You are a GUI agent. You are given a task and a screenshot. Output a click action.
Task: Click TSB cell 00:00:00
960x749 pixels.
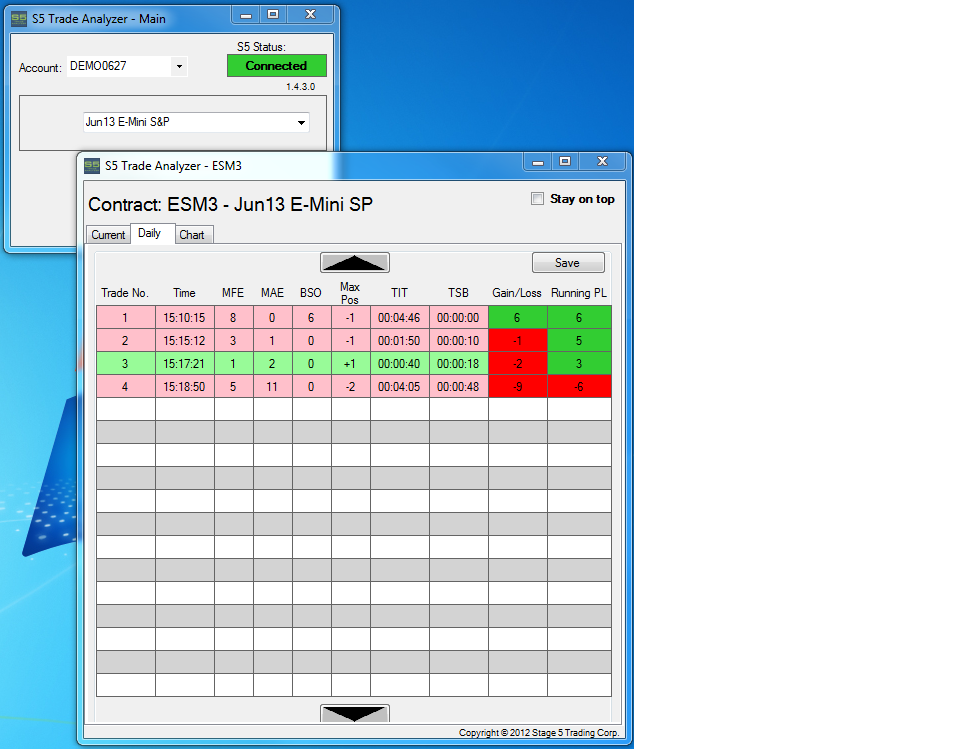coord(459,318)
